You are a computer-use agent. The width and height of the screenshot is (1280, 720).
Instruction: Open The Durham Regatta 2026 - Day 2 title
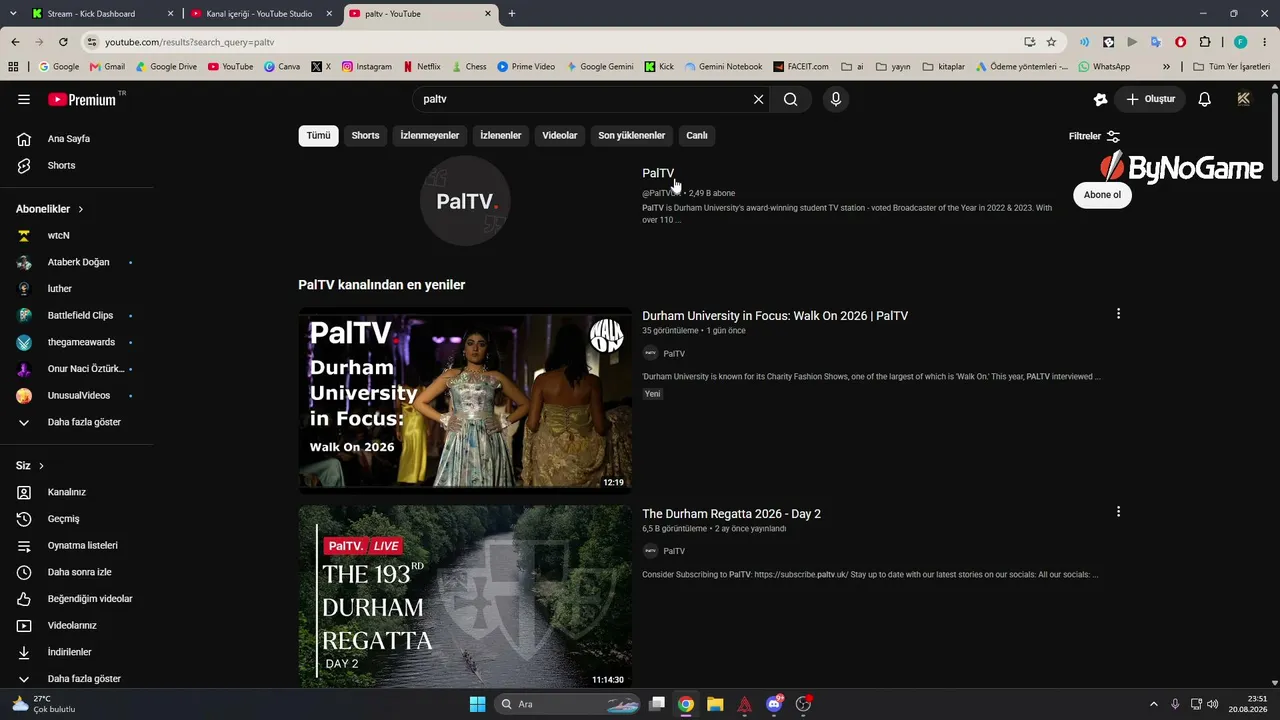731,514
